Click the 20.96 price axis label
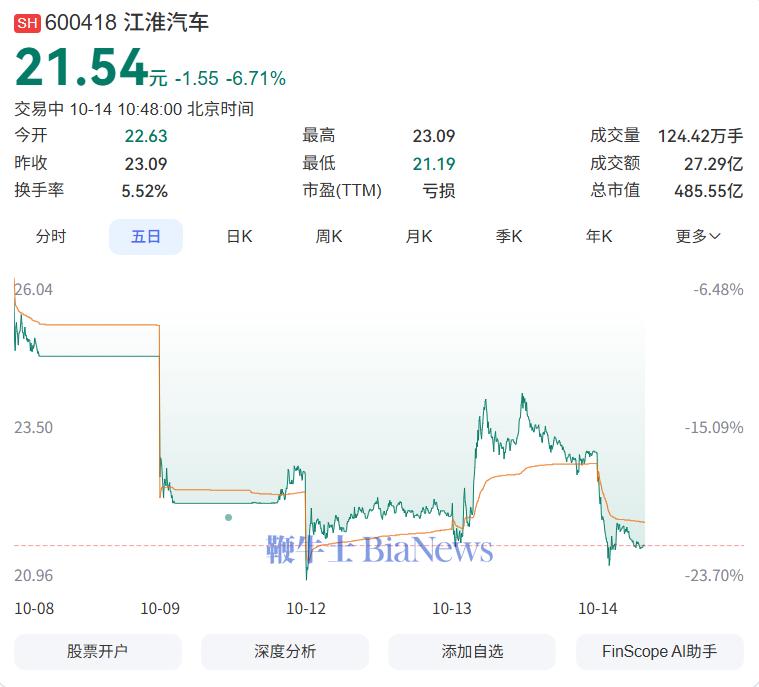The image size is (759, 687). click(33, 575)
